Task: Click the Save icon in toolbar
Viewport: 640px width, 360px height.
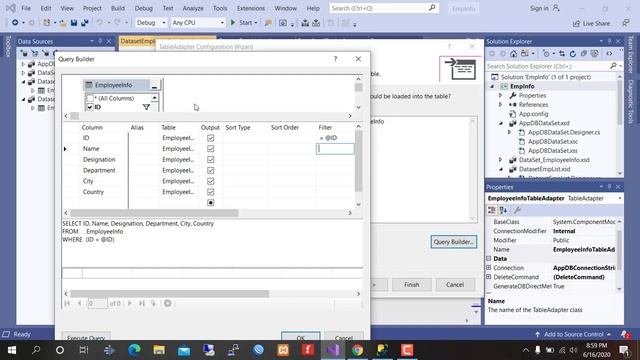Action: (x=74, y=23)
